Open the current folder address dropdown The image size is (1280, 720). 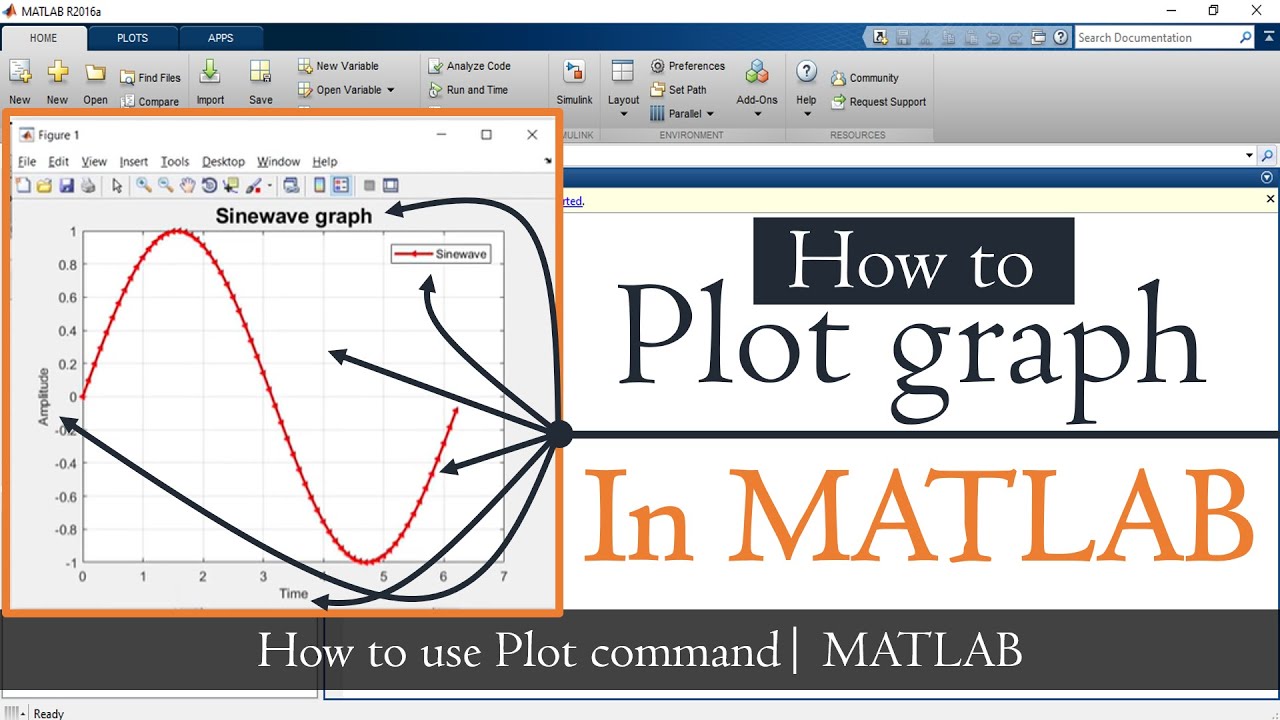tap(1249, 156)
